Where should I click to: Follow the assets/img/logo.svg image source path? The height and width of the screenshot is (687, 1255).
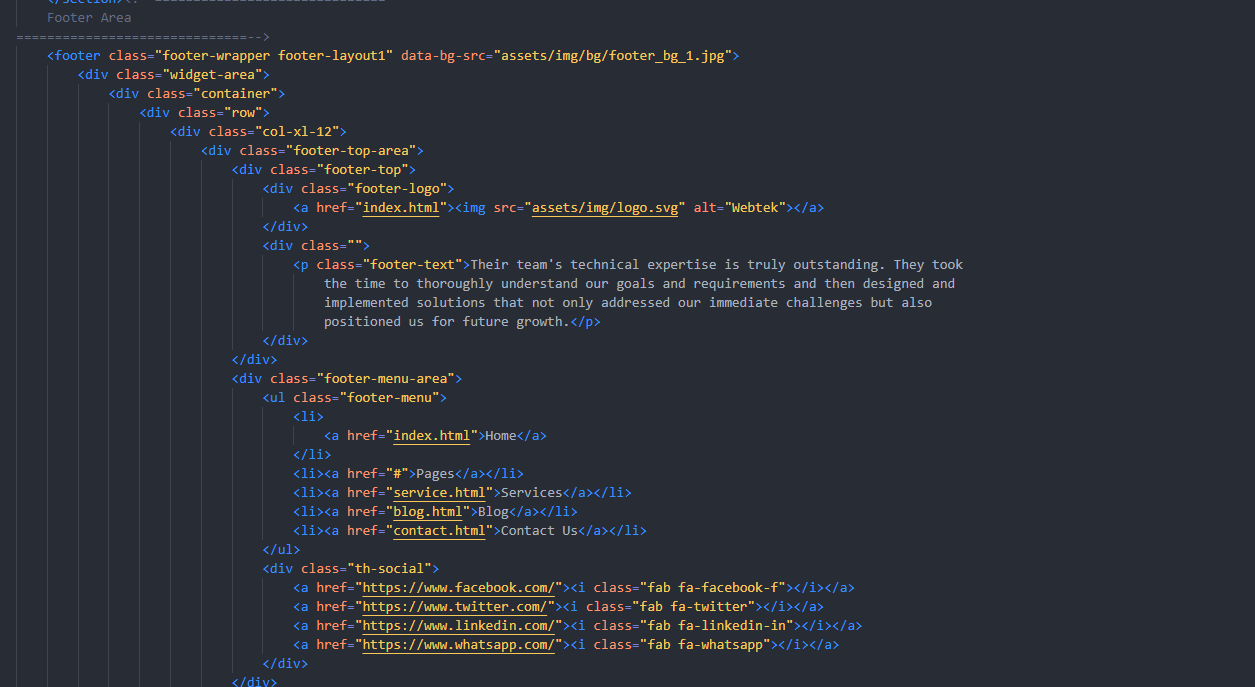(x=608, y=208)
